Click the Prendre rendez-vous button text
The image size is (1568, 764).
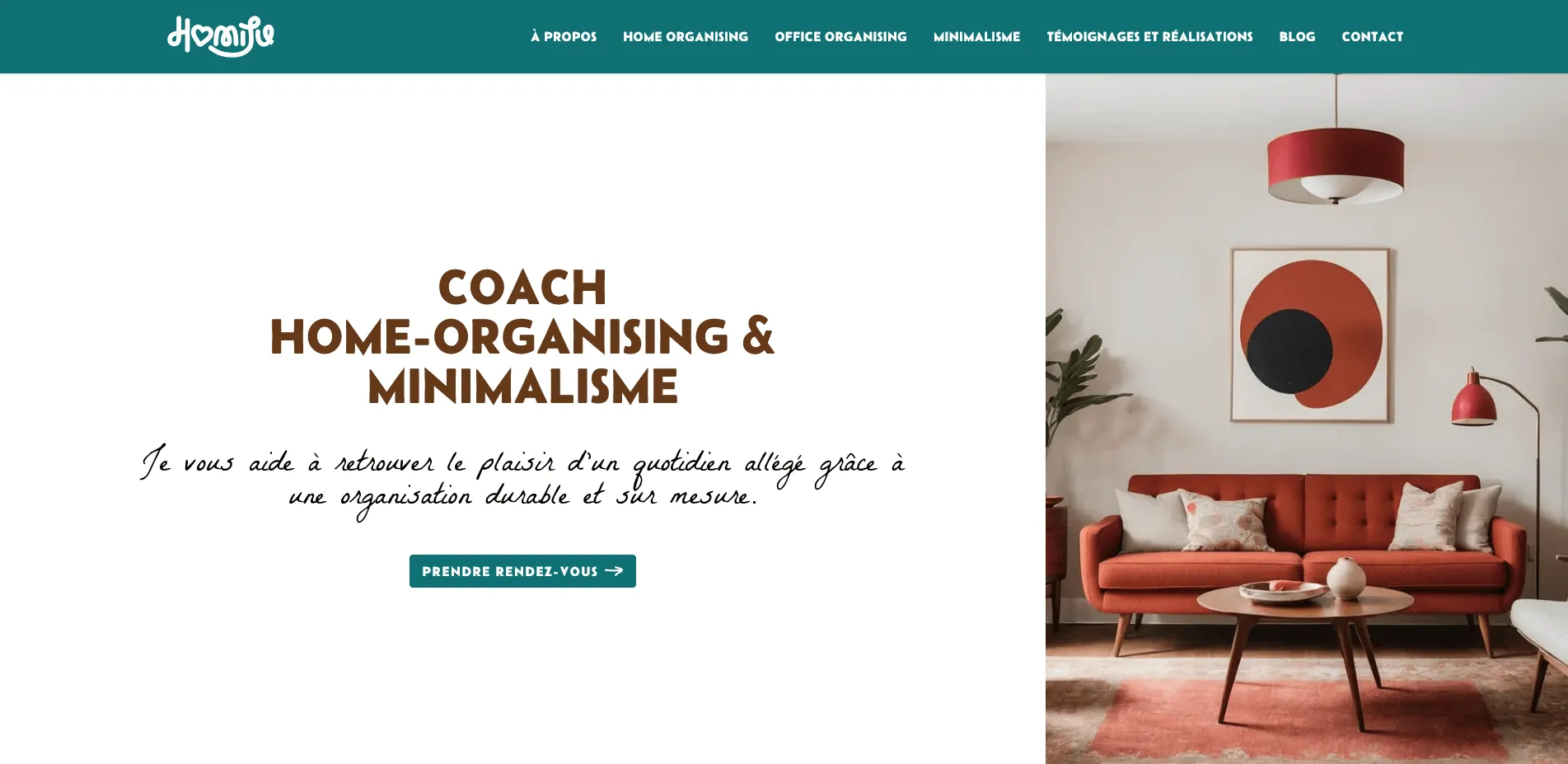coord(509,571)
